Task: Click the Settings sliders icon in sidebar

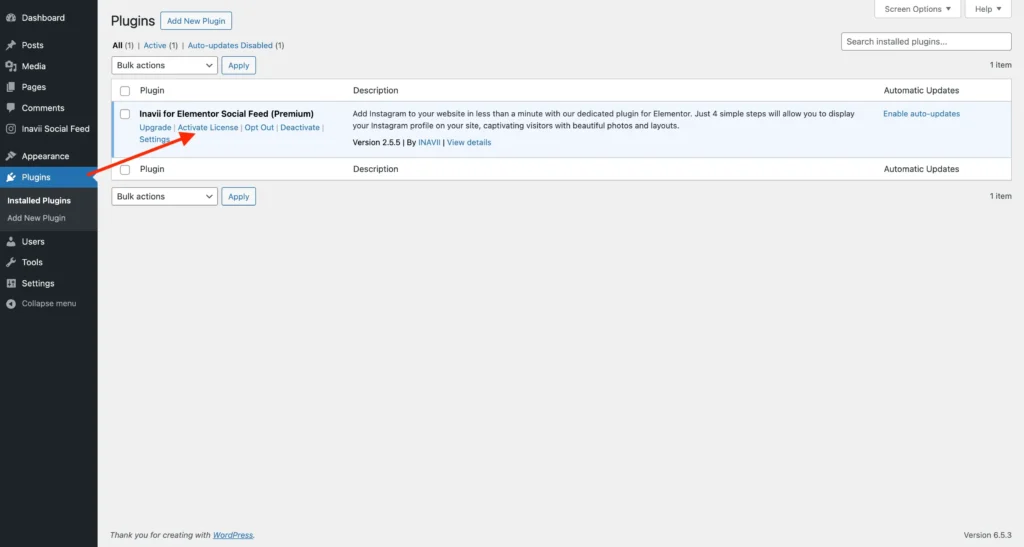Action: [11, 283]
